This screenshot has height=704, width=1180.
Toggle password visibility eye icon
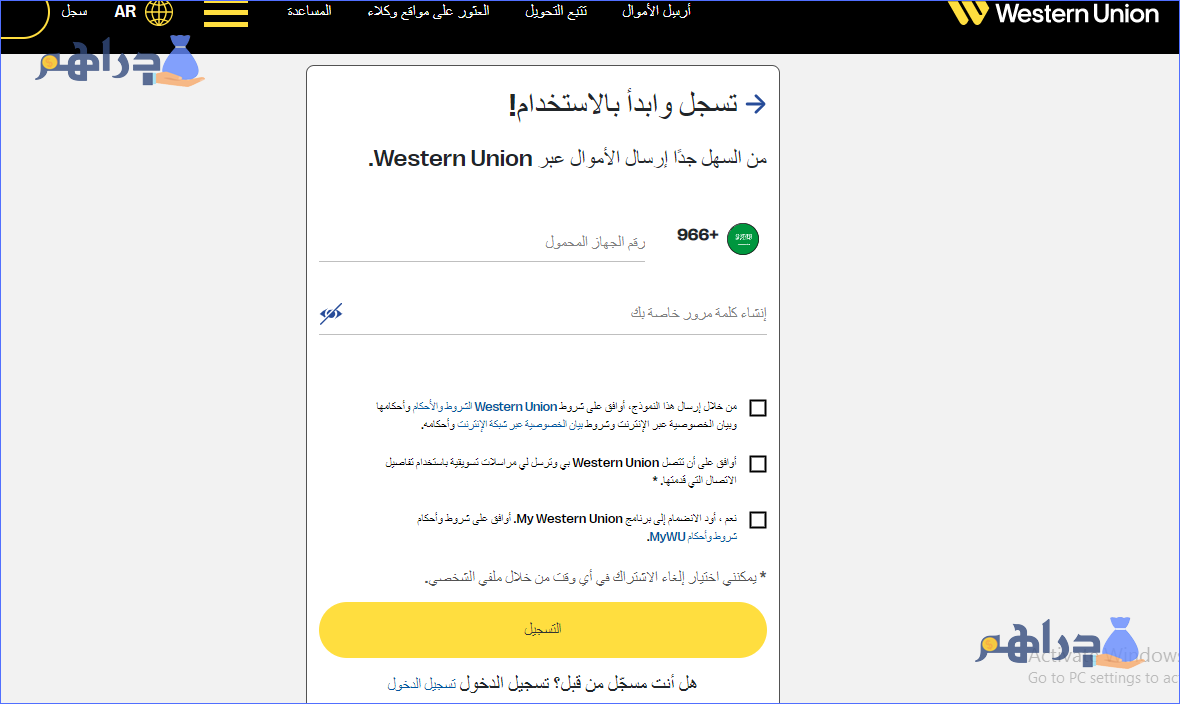coord(331,313)
